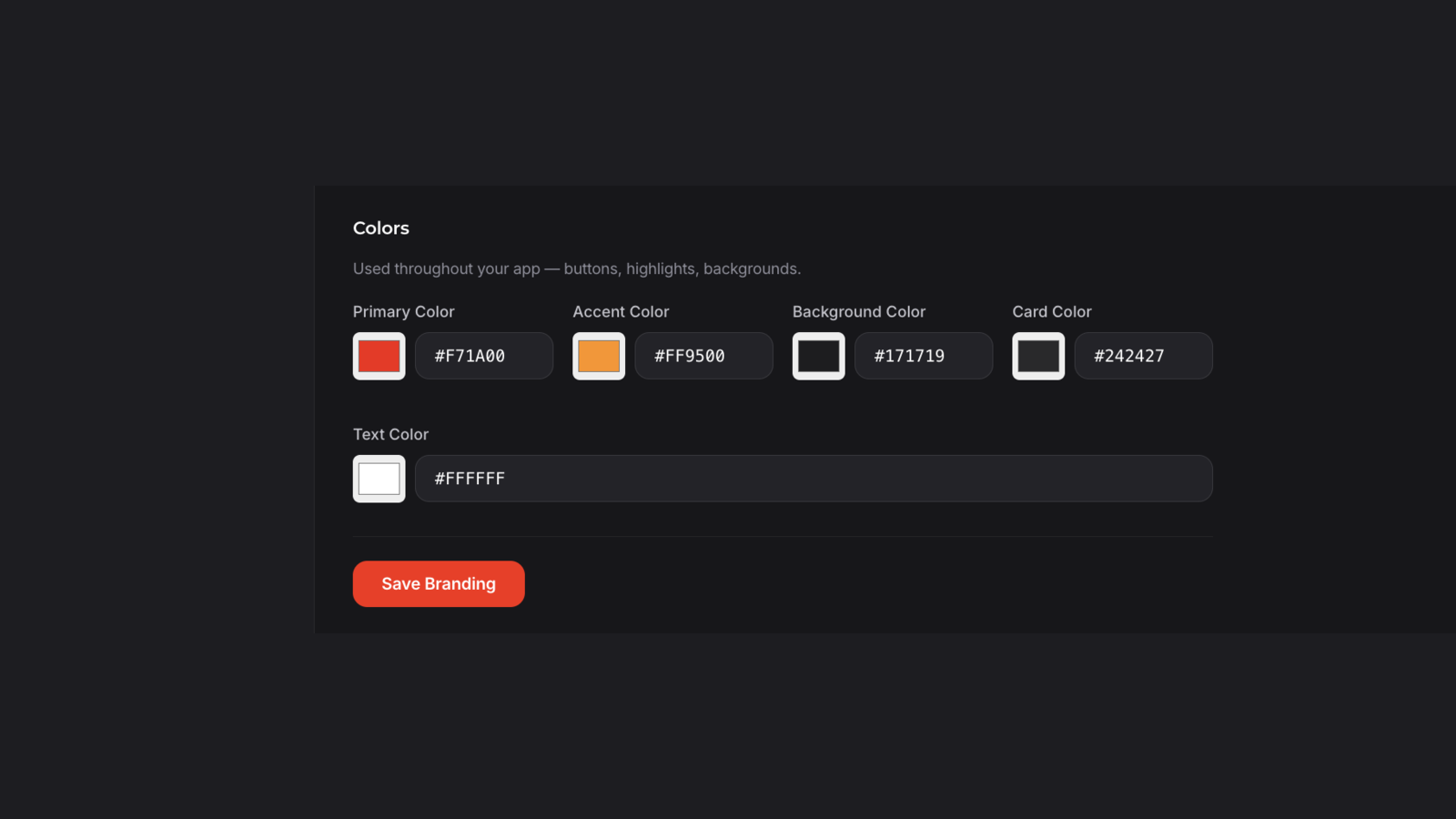Viewport: 1456px width, 819px height.
Task: Click the Save Branding button
Action: [x=439, y=584]
